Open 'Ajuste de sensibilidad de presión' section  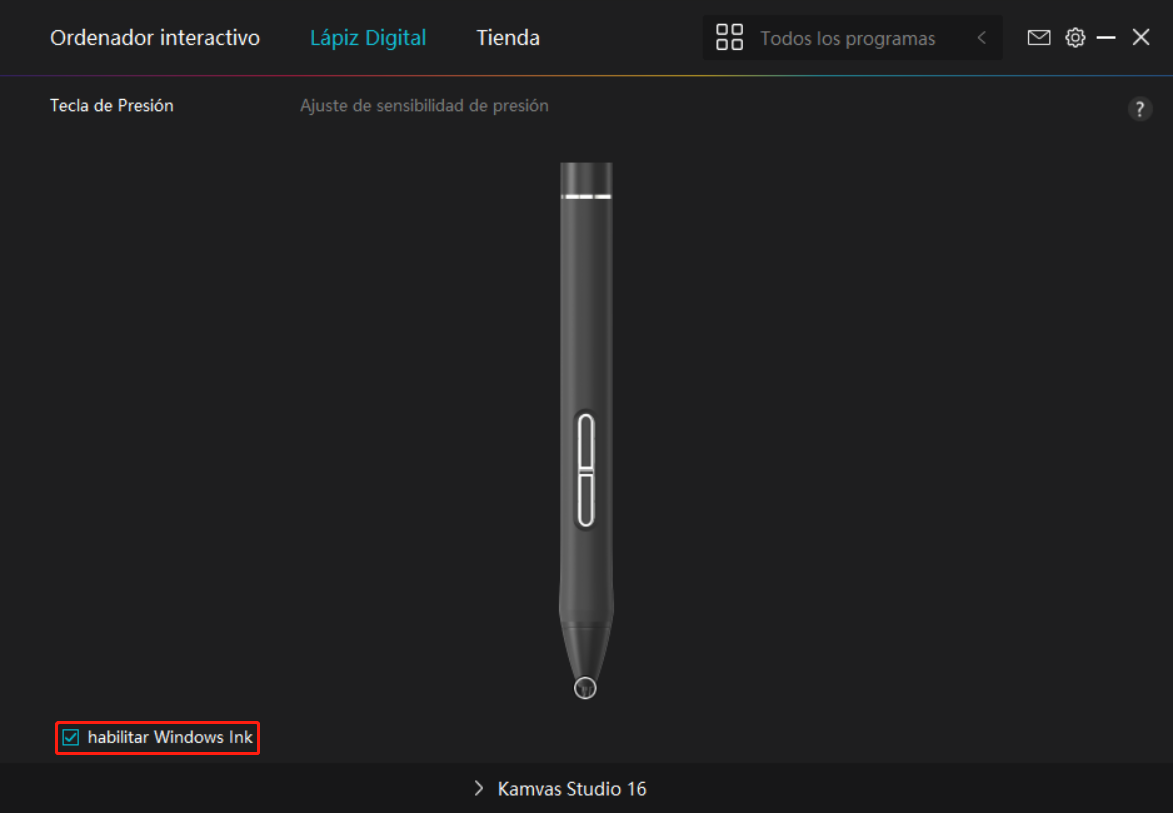click(424, 105)
